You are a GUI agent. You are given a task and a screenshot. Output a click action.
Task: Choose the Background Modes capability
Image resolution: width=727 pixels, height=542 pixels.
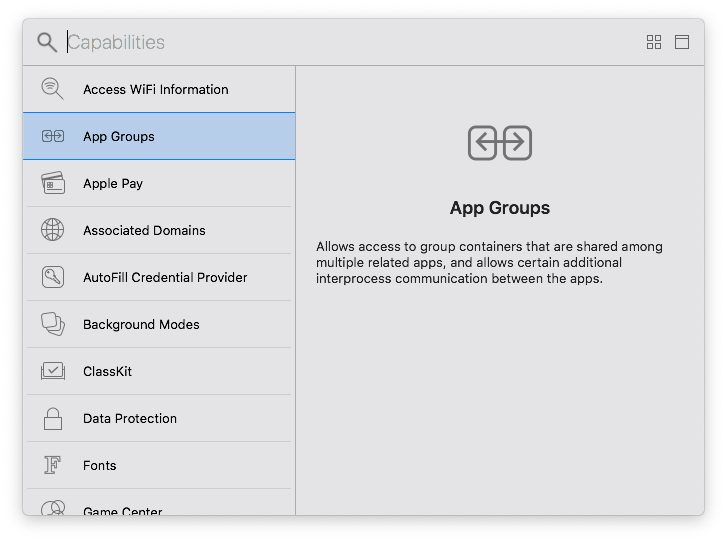coord(160,324)
